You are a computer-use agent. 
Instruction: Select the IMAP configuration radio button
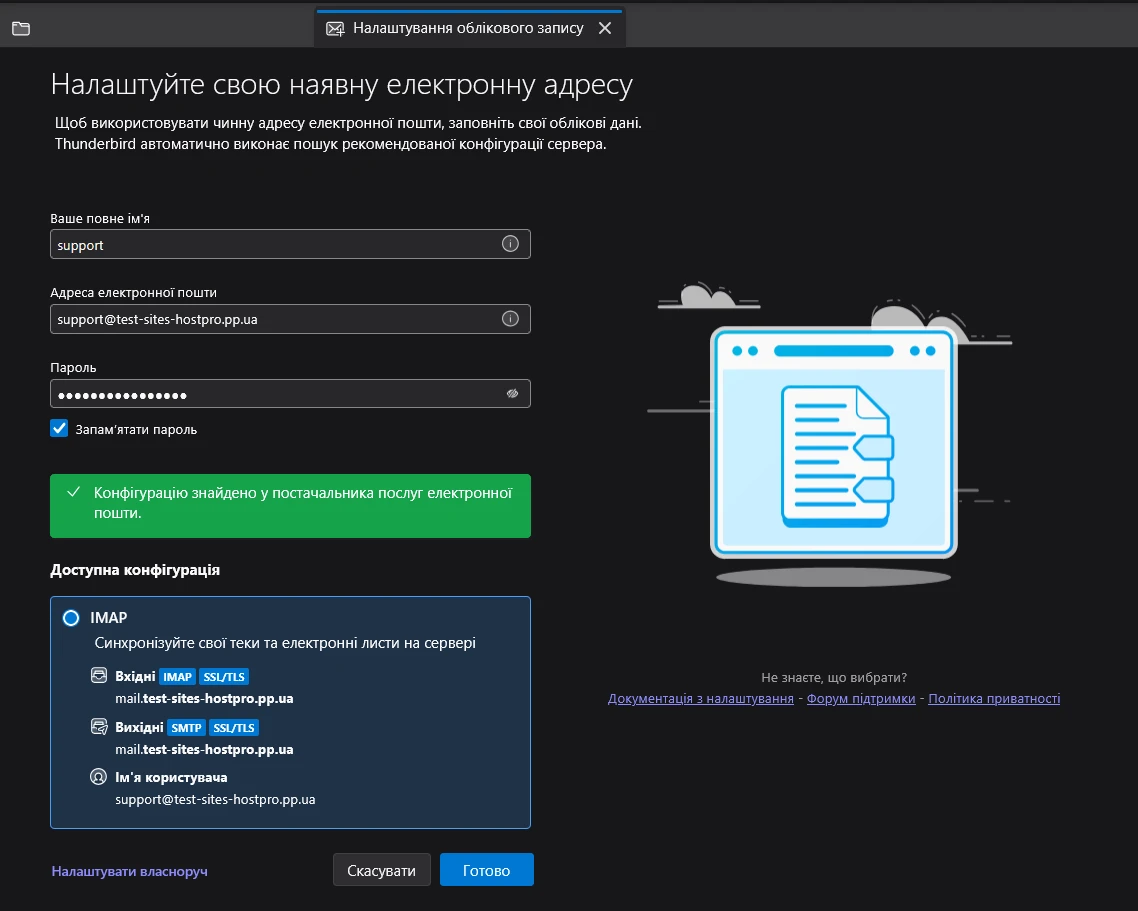70,617
